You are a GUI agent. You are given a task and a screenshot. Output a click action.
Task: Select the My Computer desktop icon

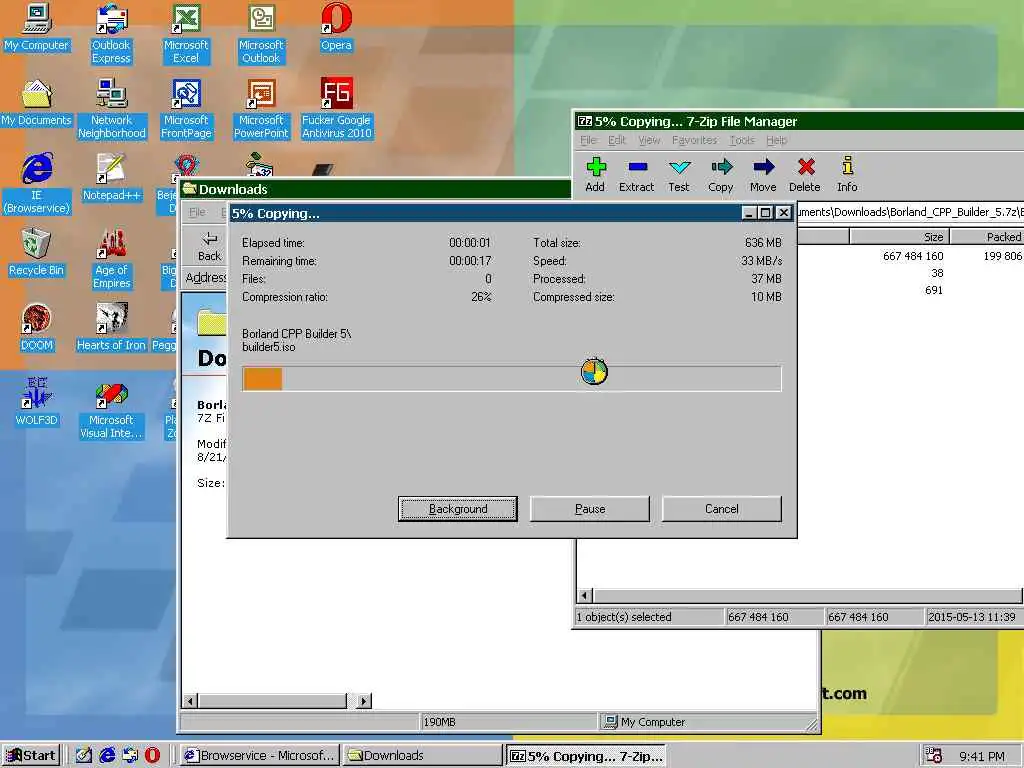pyautogui.click(x=36, y=27)
